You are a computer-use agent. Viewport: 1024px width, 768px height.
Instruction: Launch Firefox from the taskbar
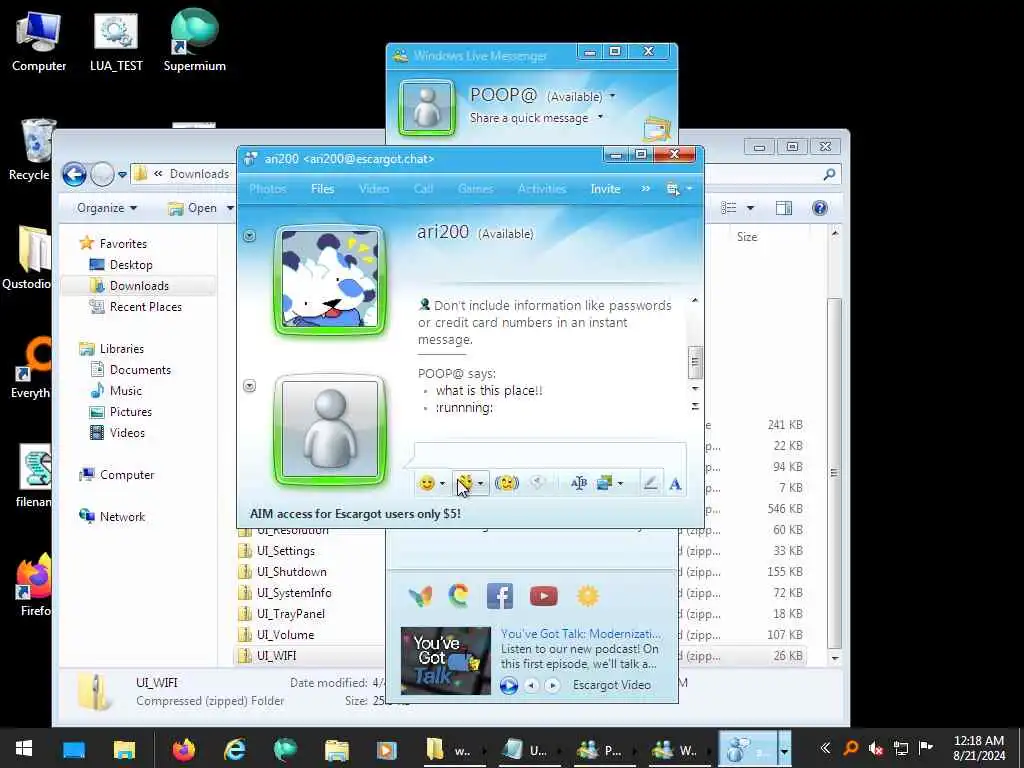pyautogui.click(x=184, y=749)
